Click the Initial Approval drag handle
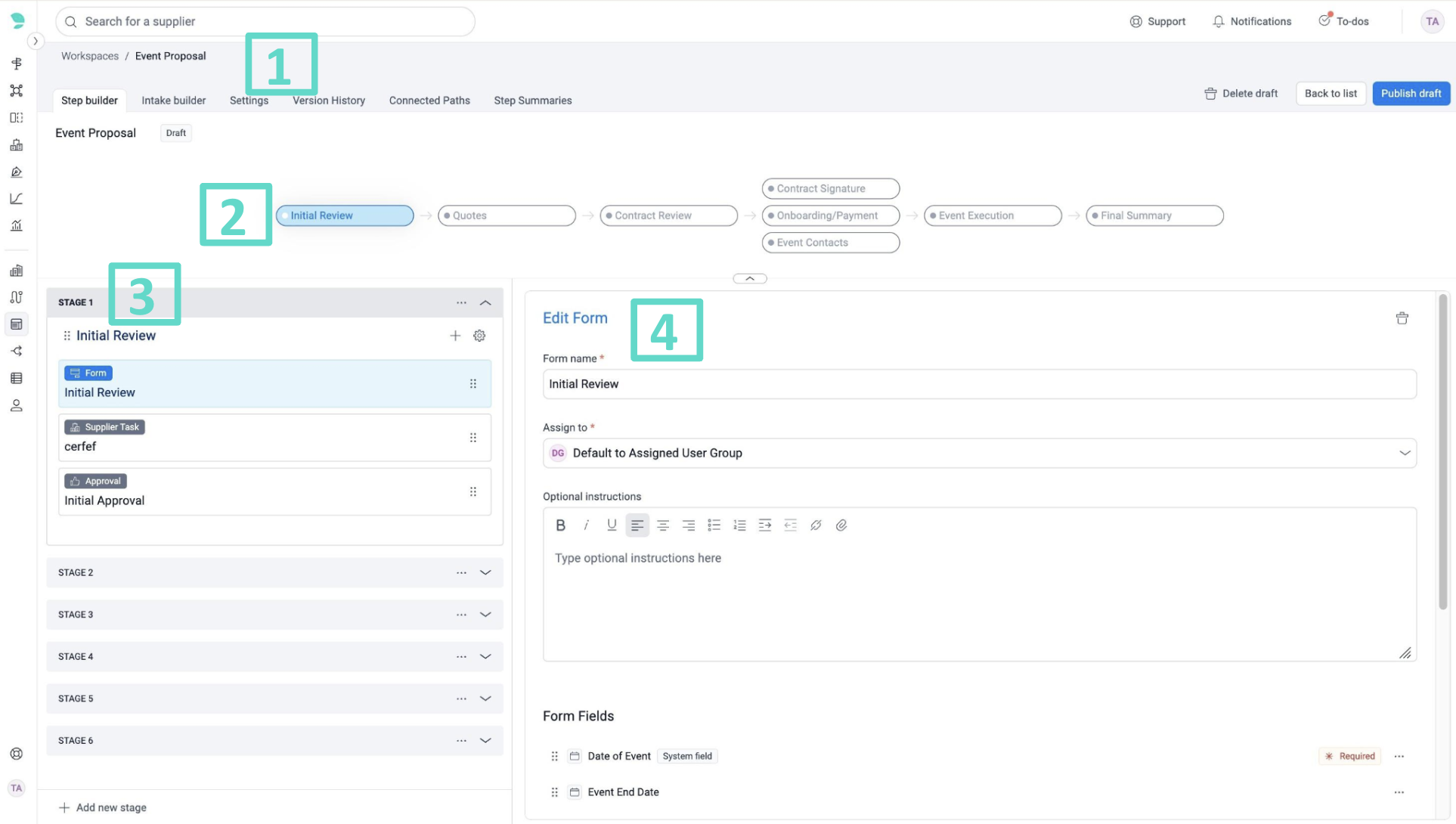Screen dimensions: 1456x824 tap(473, 492)
